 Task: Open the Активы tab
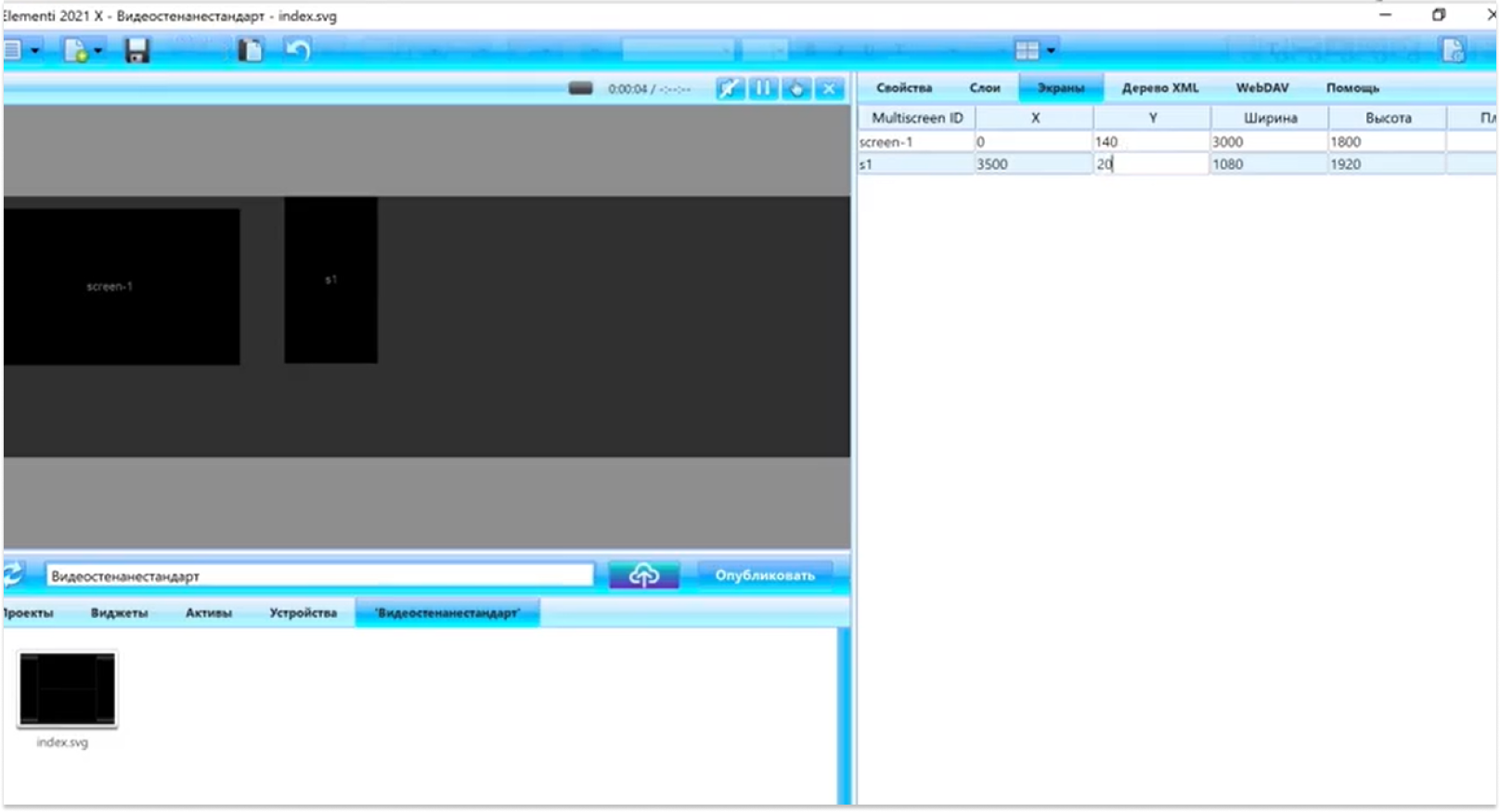pyautogui.click(x=209, y=613)
